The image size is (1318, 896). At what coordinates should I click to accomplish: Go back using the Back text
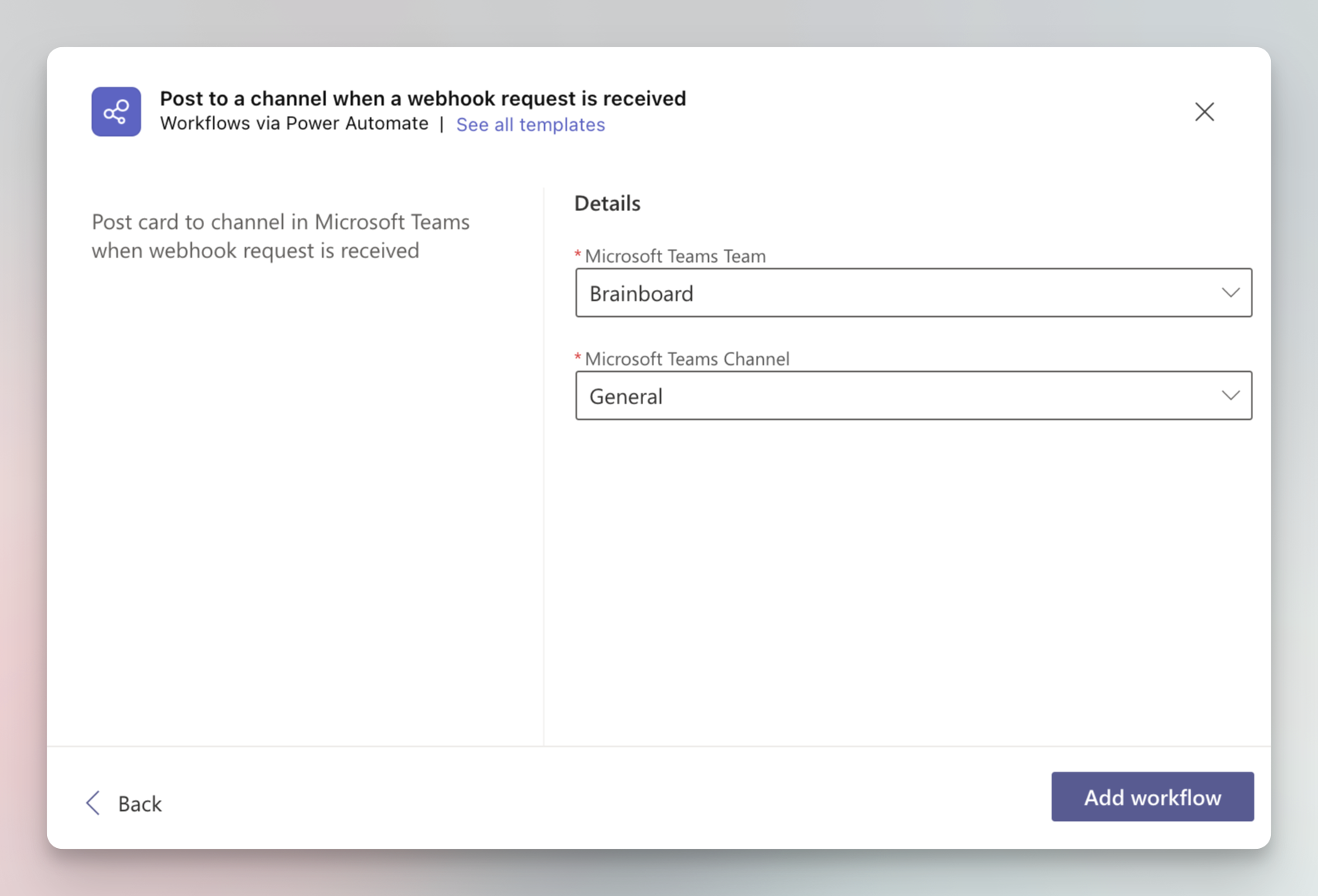coord(140,804)
